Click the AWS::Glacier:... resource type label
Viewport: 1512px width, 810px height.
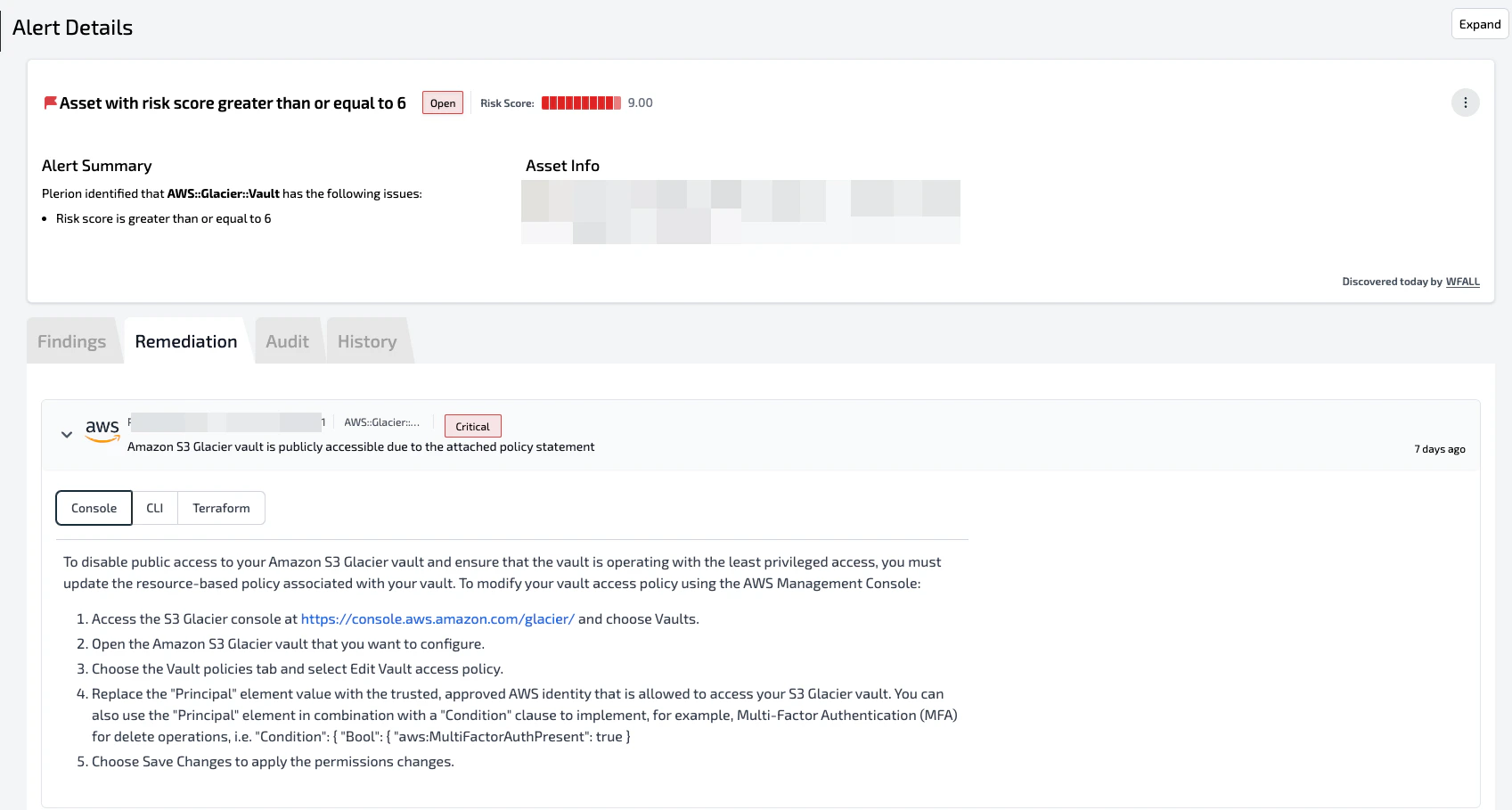click(381, 422)
